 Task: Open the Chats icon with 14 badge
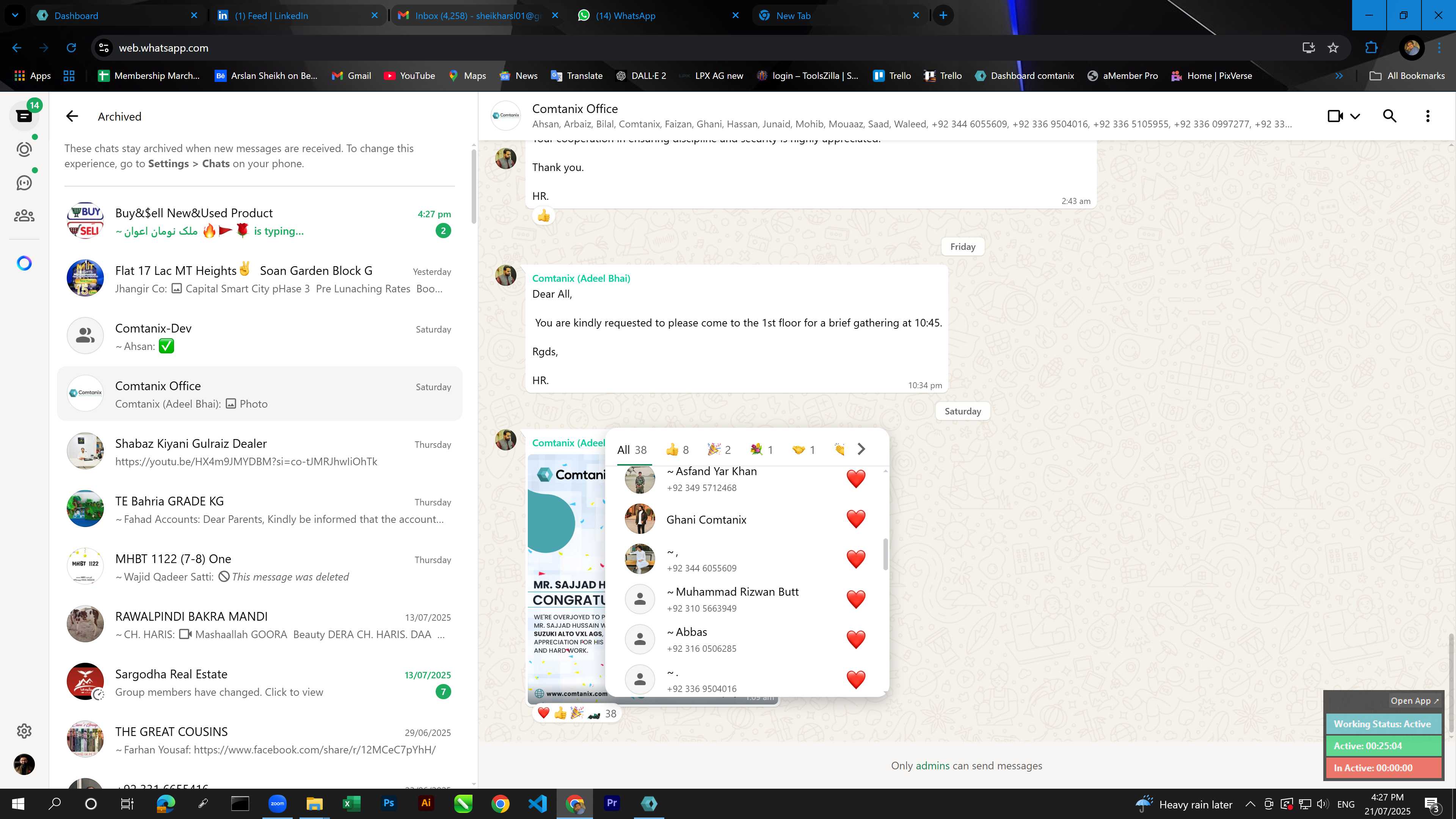pos(24,116)
